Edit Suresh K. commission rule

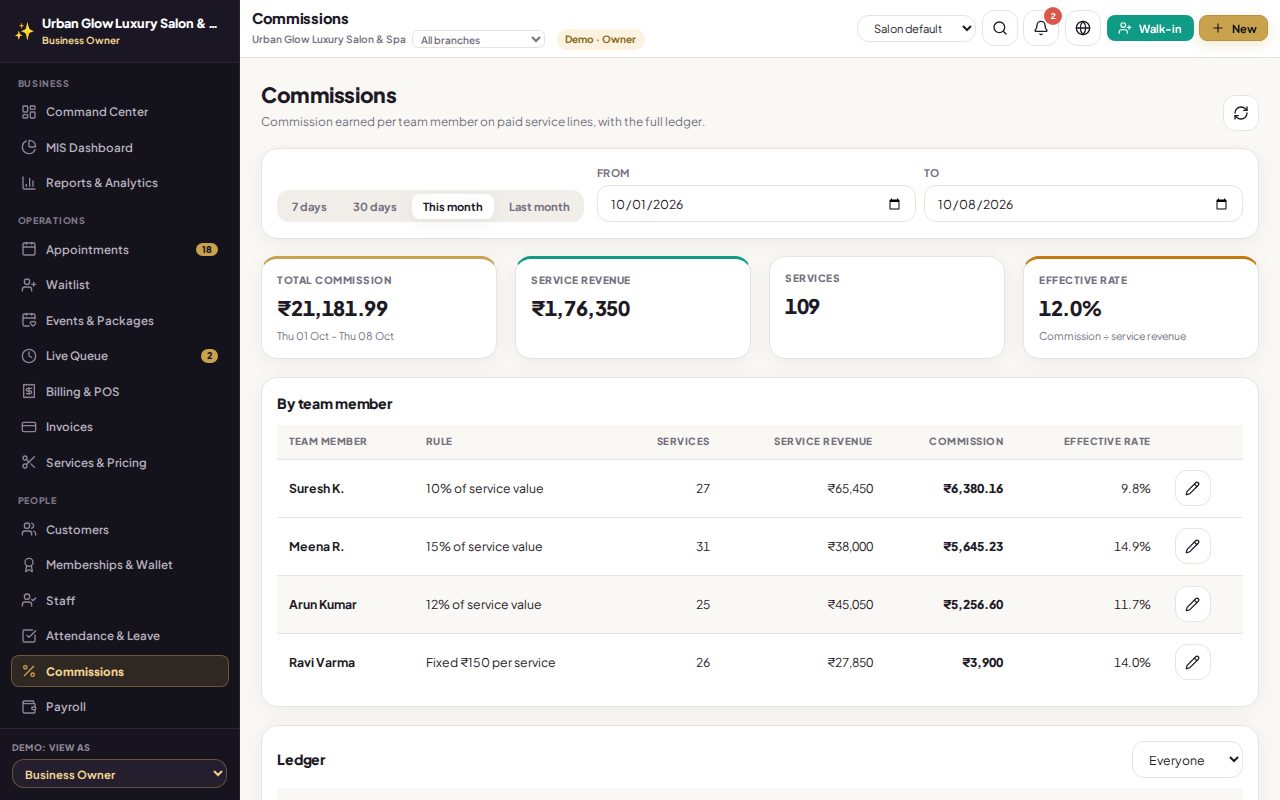point(1193,488)
